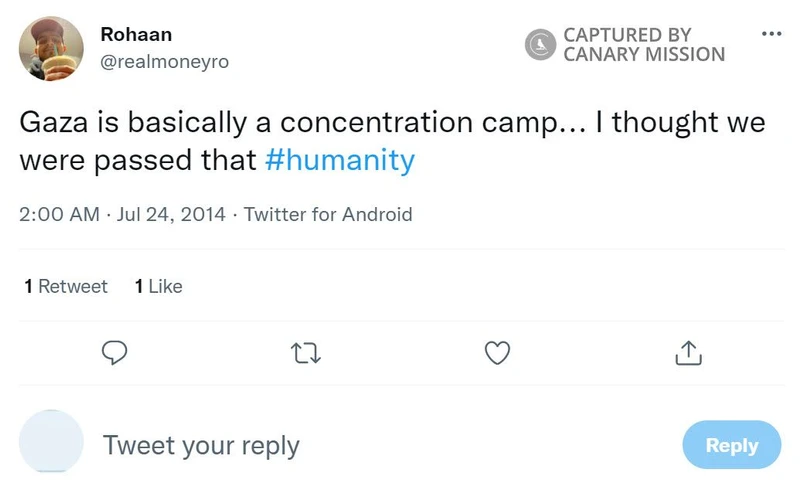
Task: Open Rohaan's profile picture
Action: 51,48
